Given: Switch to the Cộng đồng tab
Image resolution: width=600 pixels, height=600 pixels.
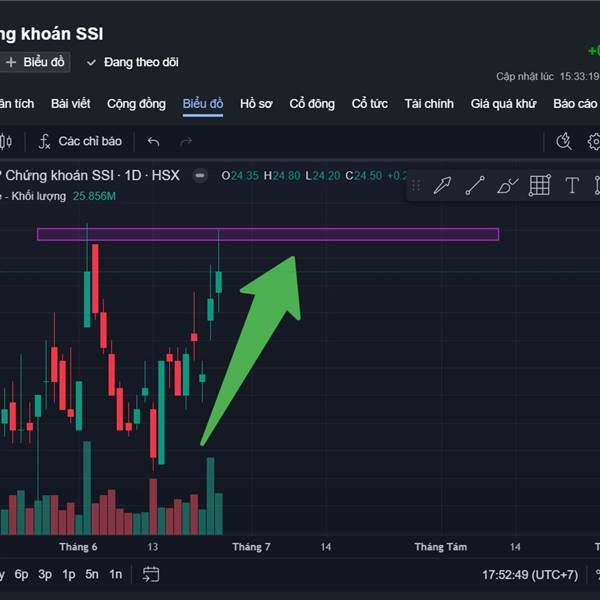Looking at the screenshot, I should 136,104.
